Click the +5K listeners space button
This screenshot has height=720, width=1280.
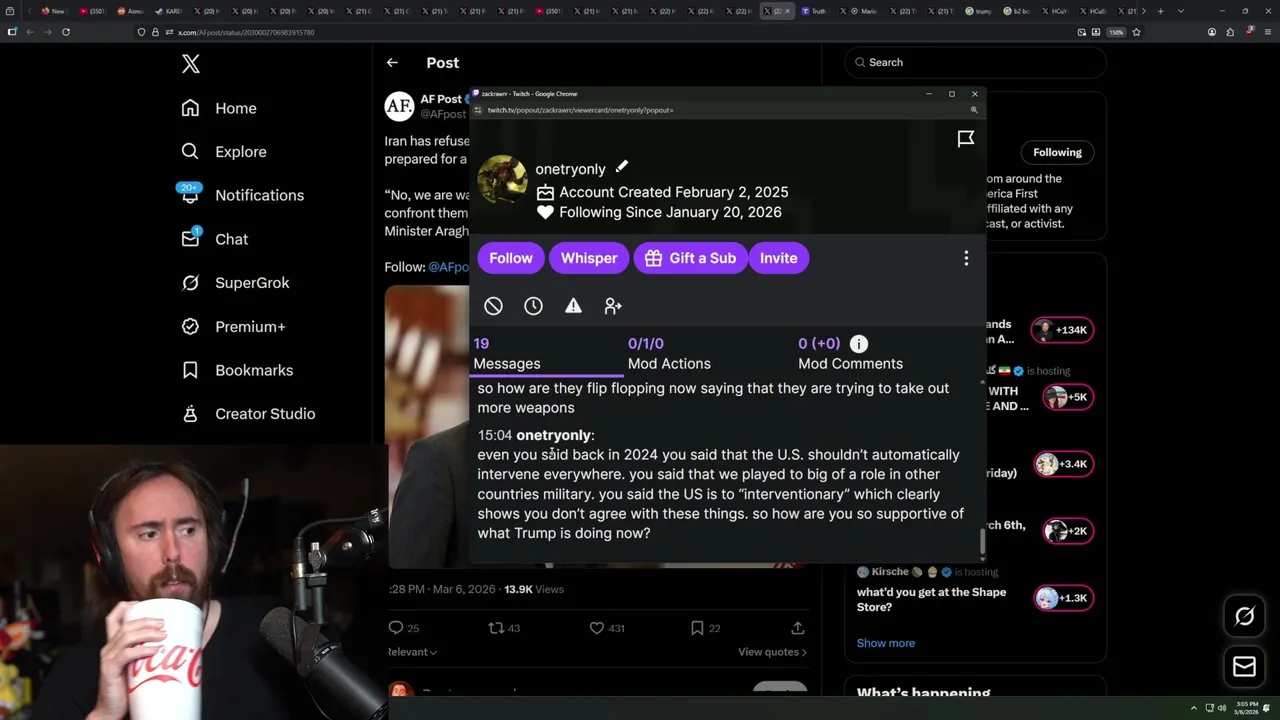[1067, 397]
